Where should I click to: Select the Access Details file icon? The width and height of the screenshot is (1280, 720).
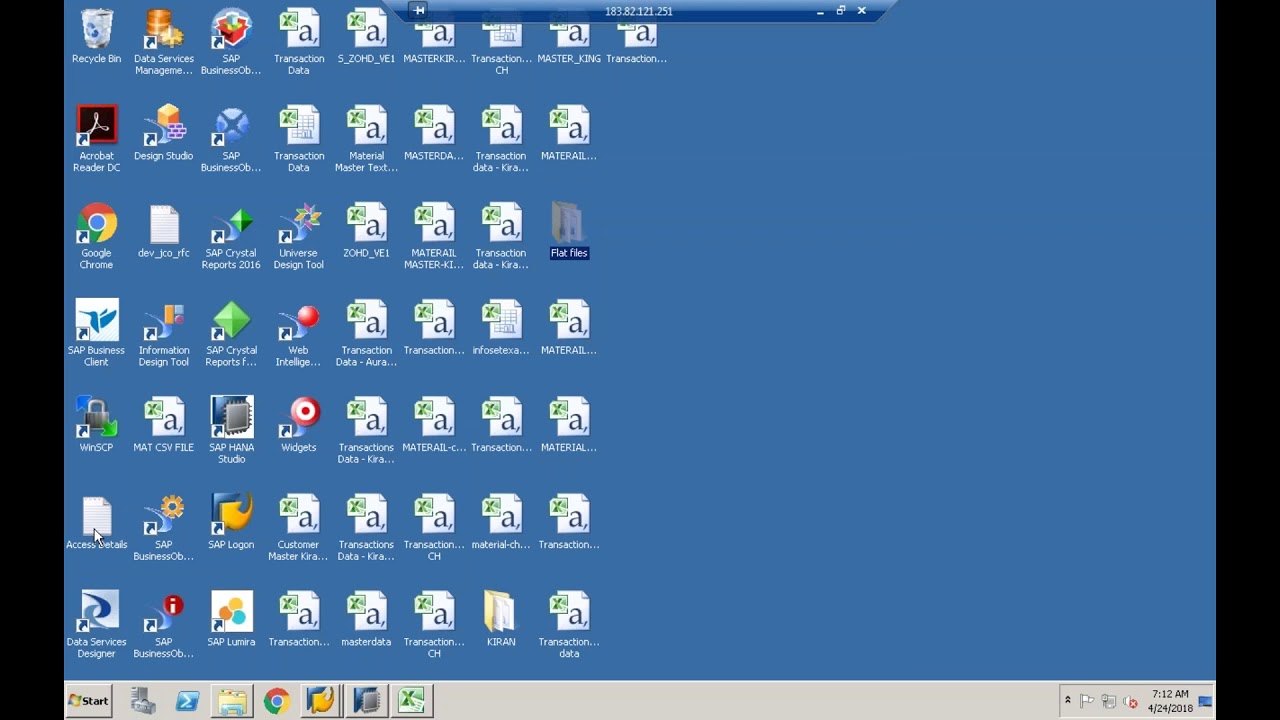tap(96, 522)
